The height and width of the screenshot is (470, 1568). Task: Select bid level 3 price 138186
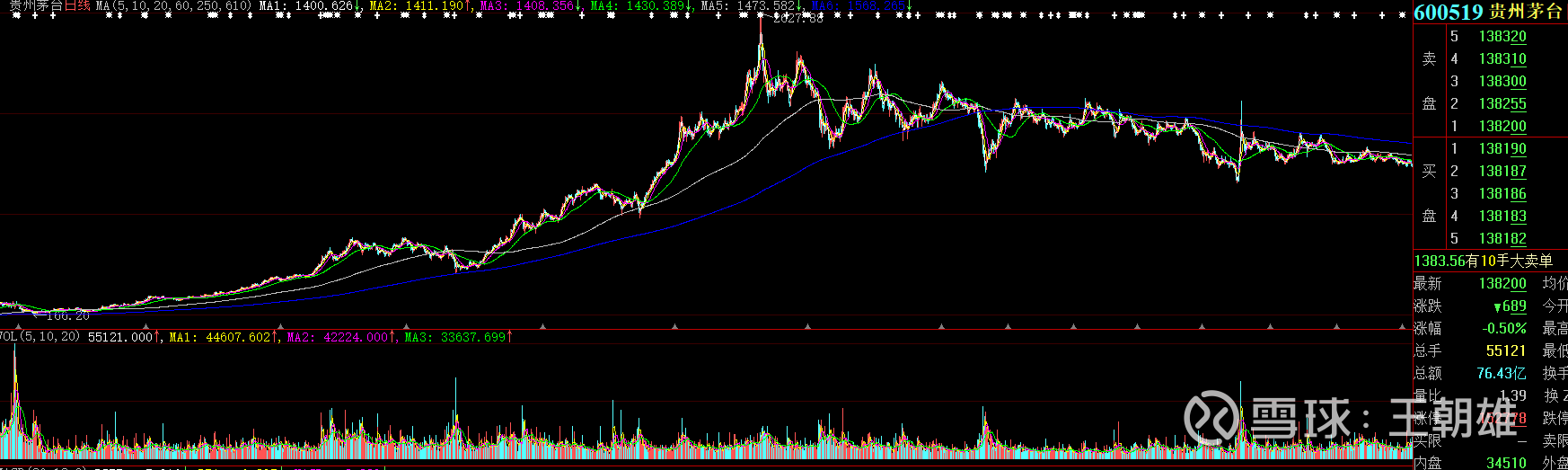point(1502,194)
